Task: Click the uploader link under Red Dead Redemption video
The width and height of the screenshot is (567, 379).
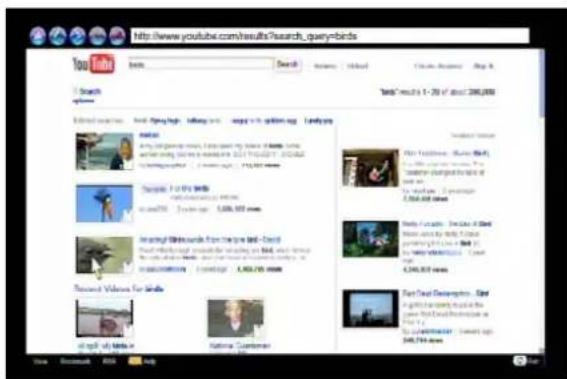Action: pos(431,332)
